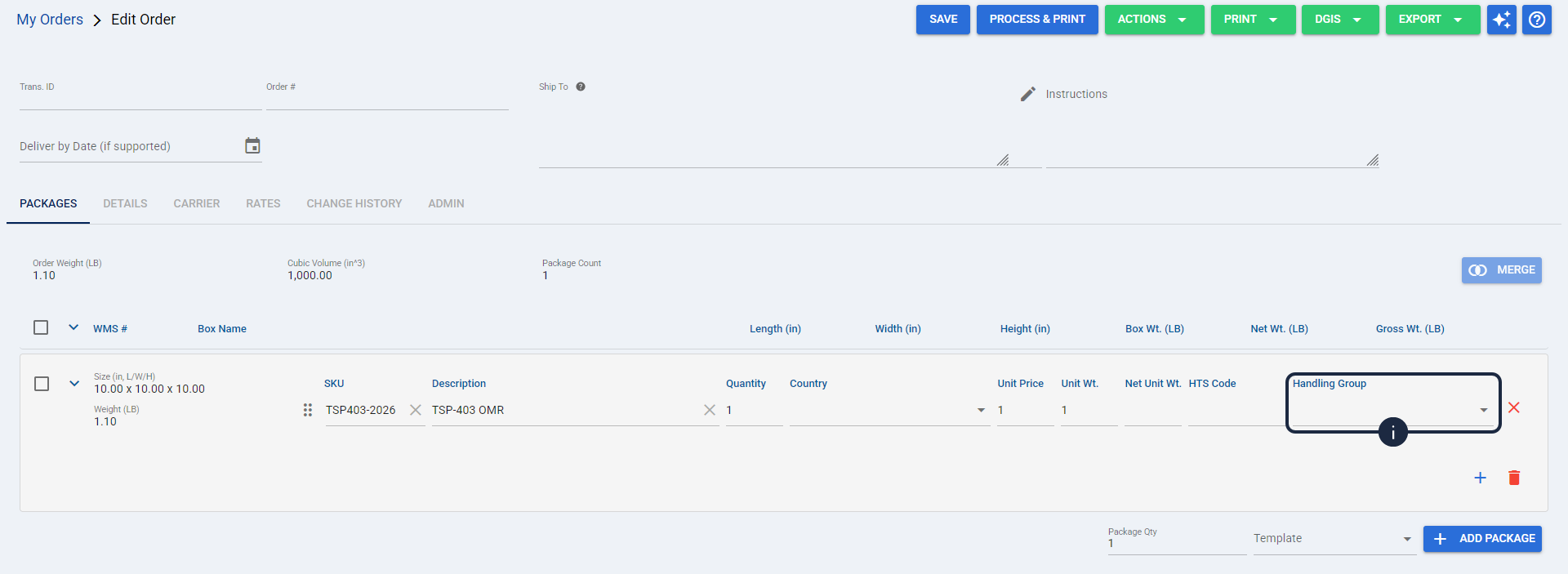Open the Deliver by Date calendar picker
This screenshot has height=574, width=1568.
coord(252,146)
